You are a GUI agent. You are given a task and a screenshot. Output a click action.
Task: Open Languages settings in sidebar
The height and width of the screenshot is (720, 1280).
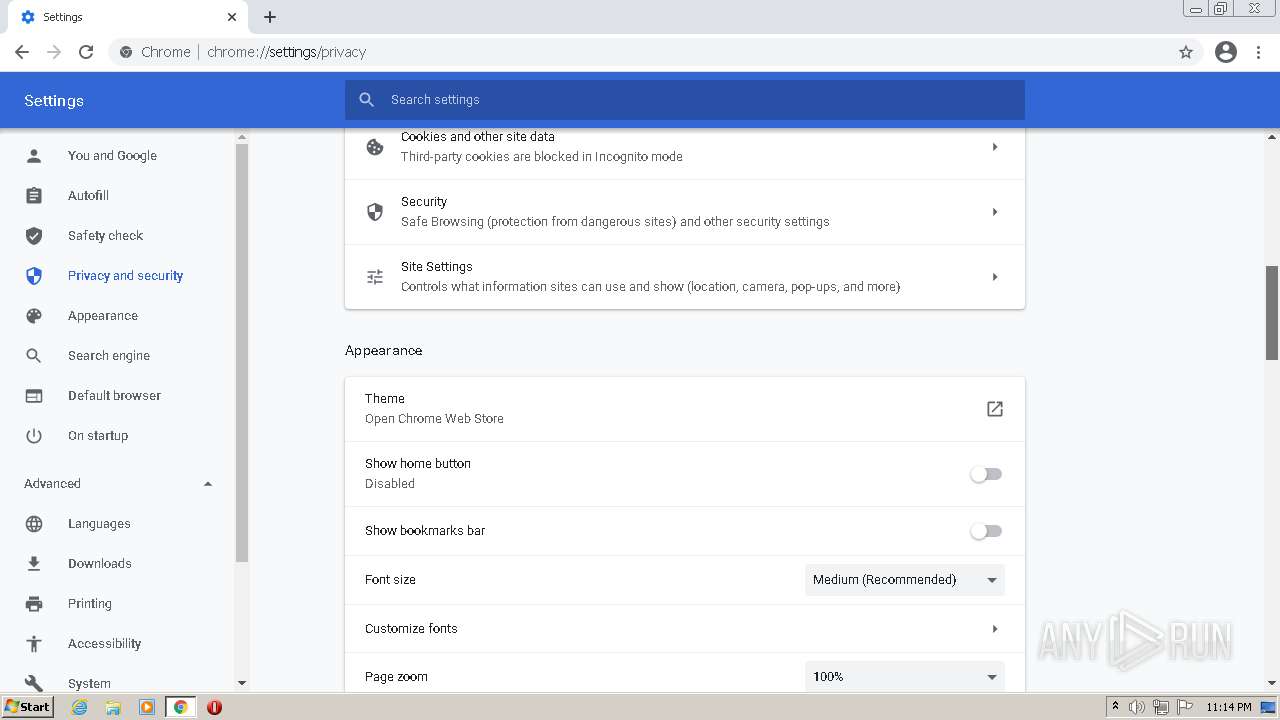(x=99, y=524)
